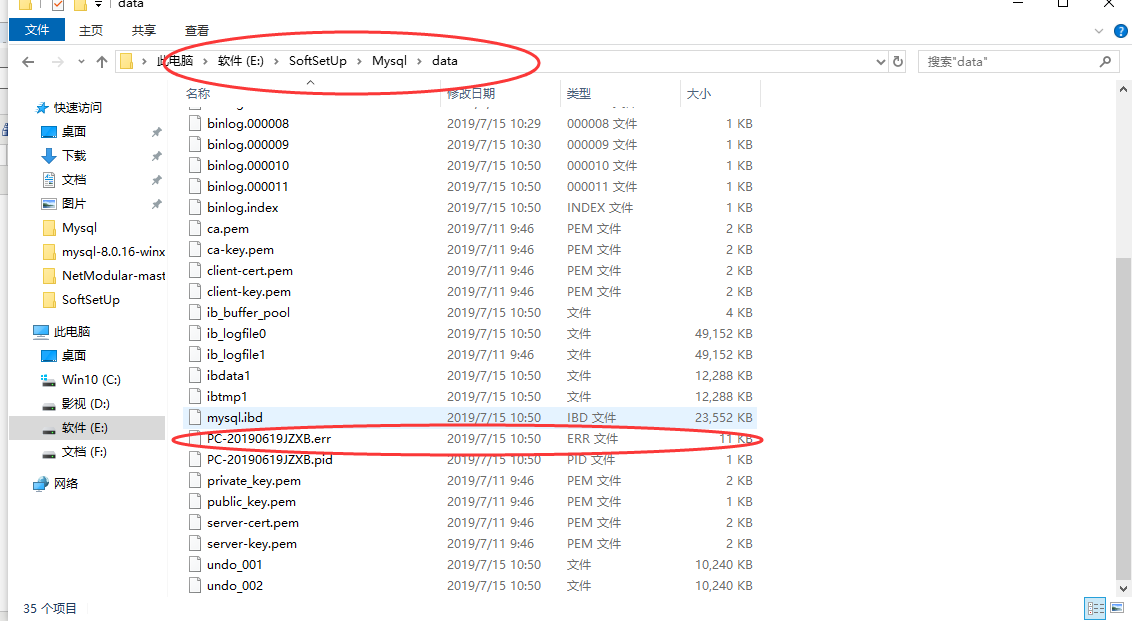Open the 文件 ribbon tab

coord(37,30)
